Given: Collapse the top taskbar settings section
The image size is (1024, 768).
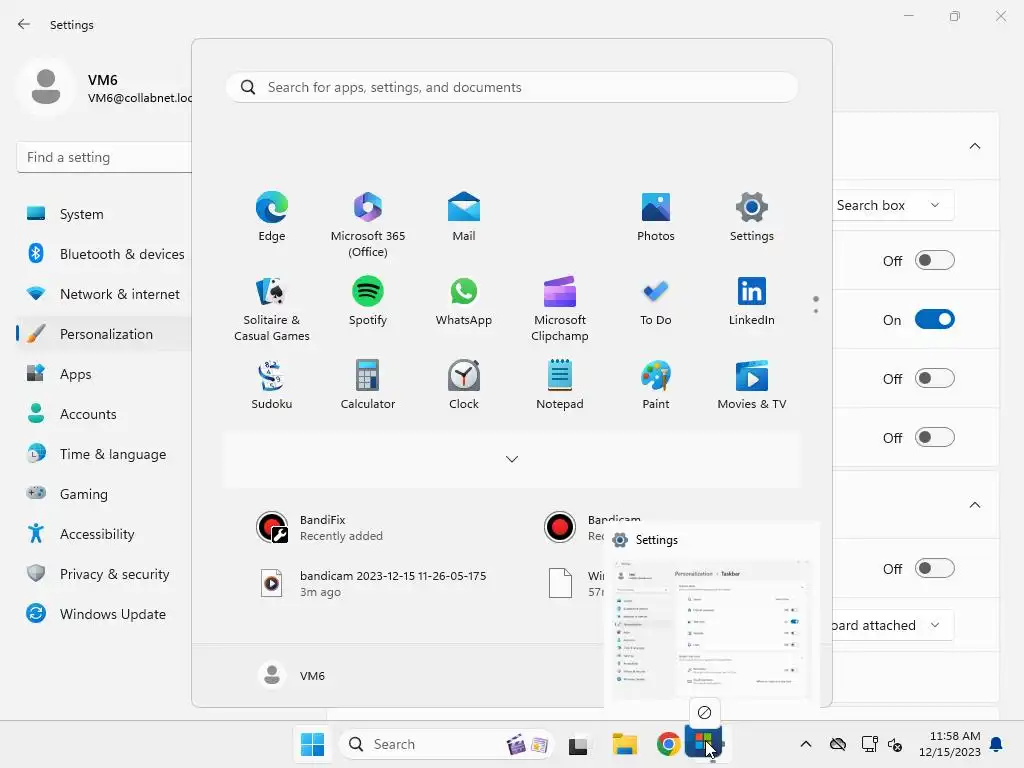Looking at the screenshot, I should 974,146.
